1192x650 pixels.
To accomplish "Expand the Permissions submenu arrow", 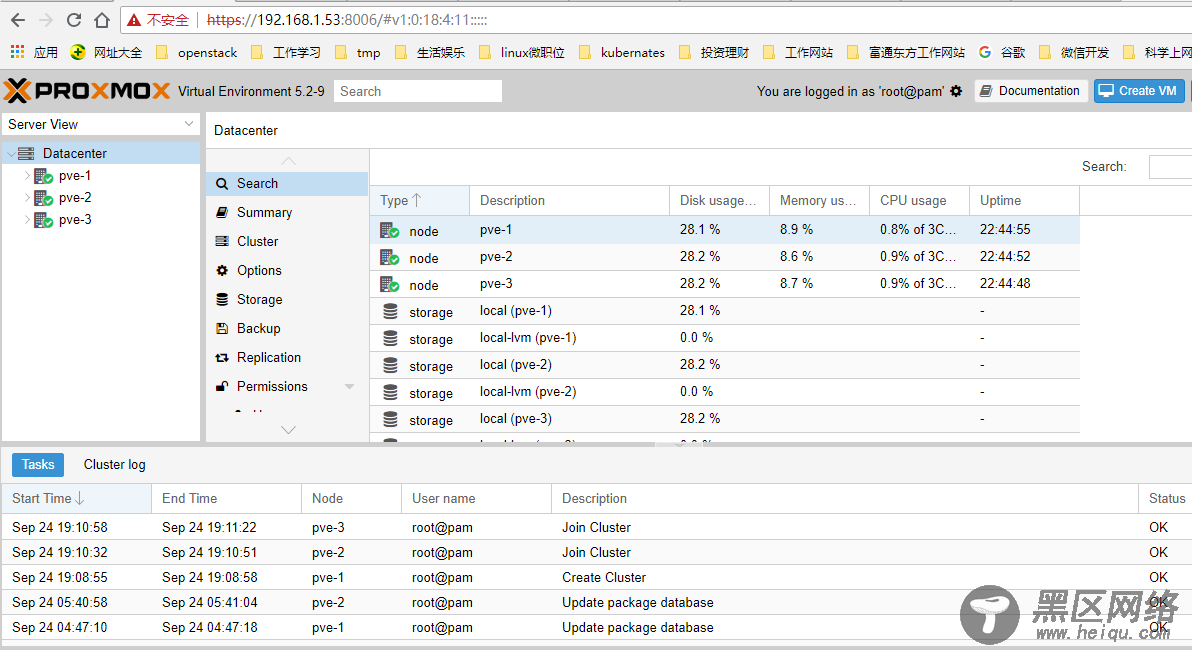I will [x=349, y=387].
